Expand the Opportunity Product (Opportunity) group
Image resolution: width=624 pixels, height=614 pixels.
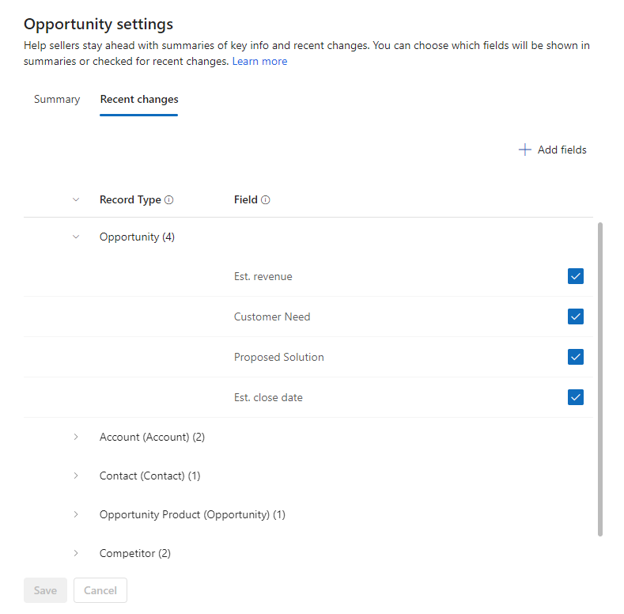click(x=76, y=515)
